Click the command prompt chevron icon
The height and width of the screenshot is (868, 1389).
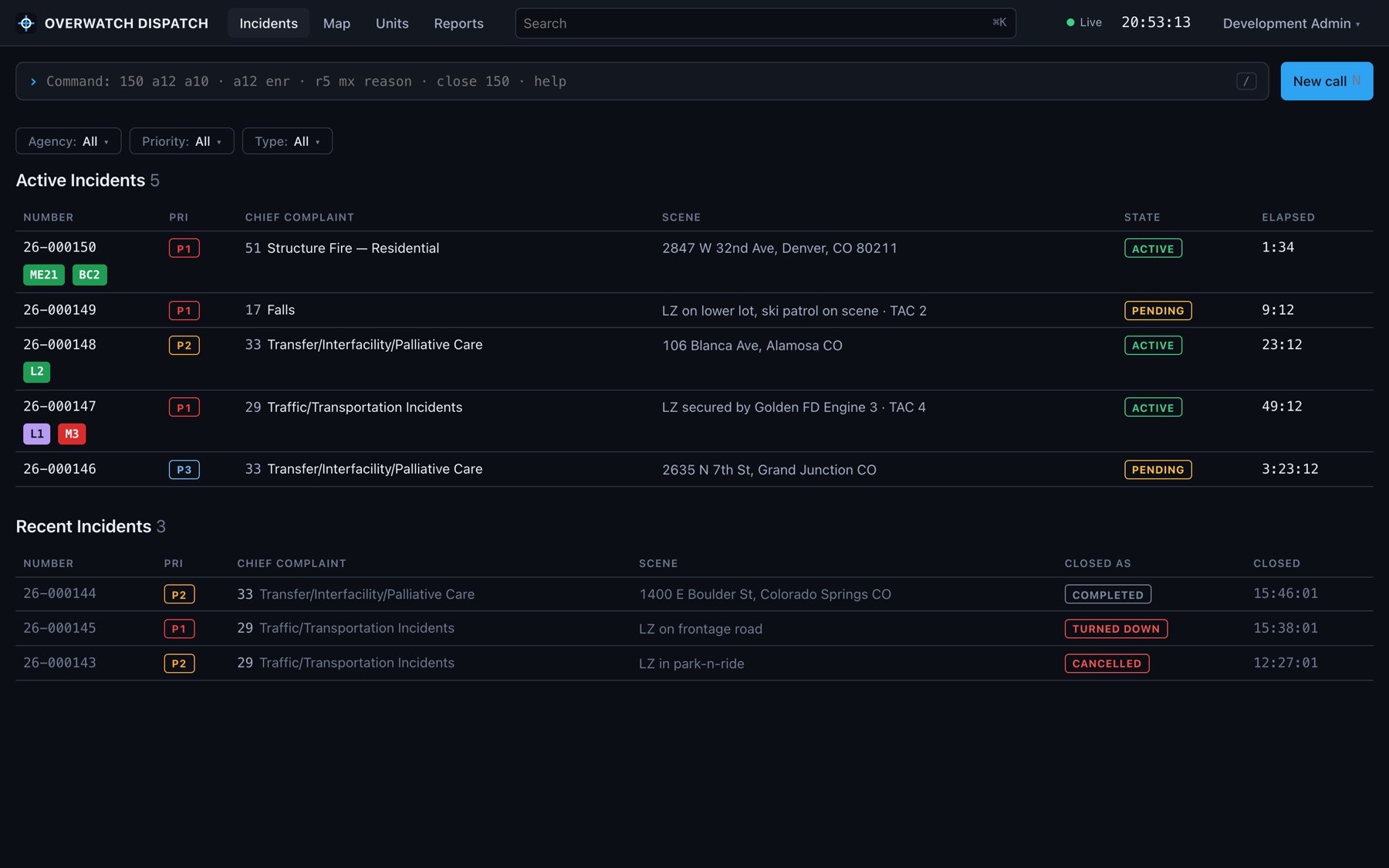tap(33, 81)
